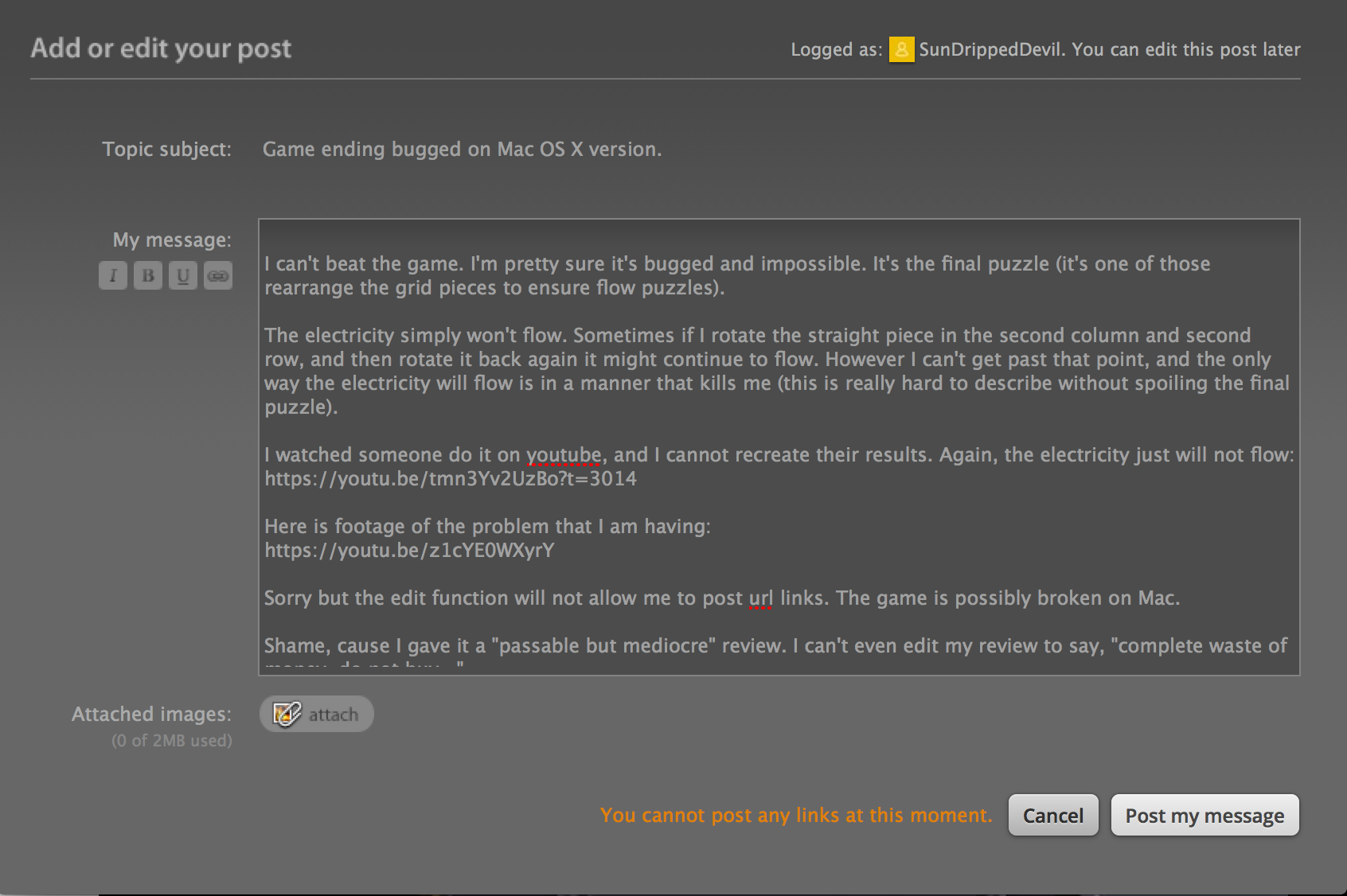Apply italic formatting with the I icon

click(113, 275)
